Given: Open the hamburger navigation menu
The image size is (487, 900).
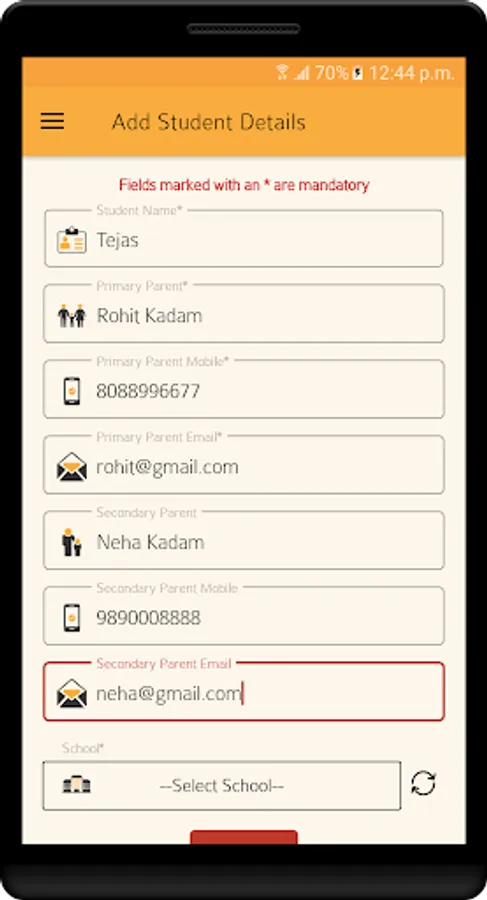Looking at the screenshot, I should [x=52, y=121].
